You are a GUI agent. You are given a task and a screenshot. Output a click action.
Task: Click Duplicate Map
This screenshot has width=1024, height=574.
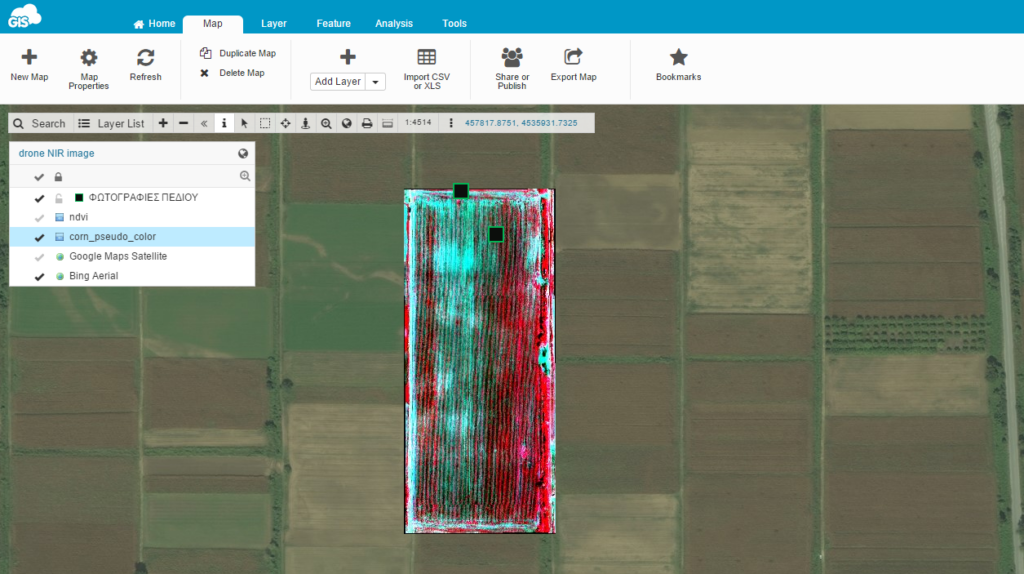[238, 53]
